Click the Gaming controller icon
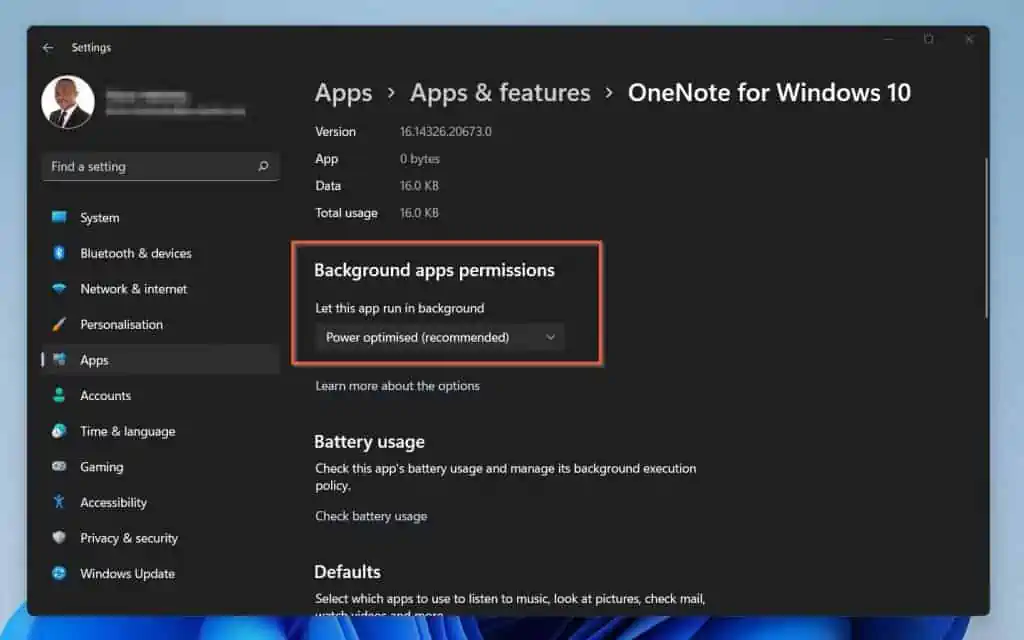This screenshot has height=640, width=1024. (x=59, y=466)
